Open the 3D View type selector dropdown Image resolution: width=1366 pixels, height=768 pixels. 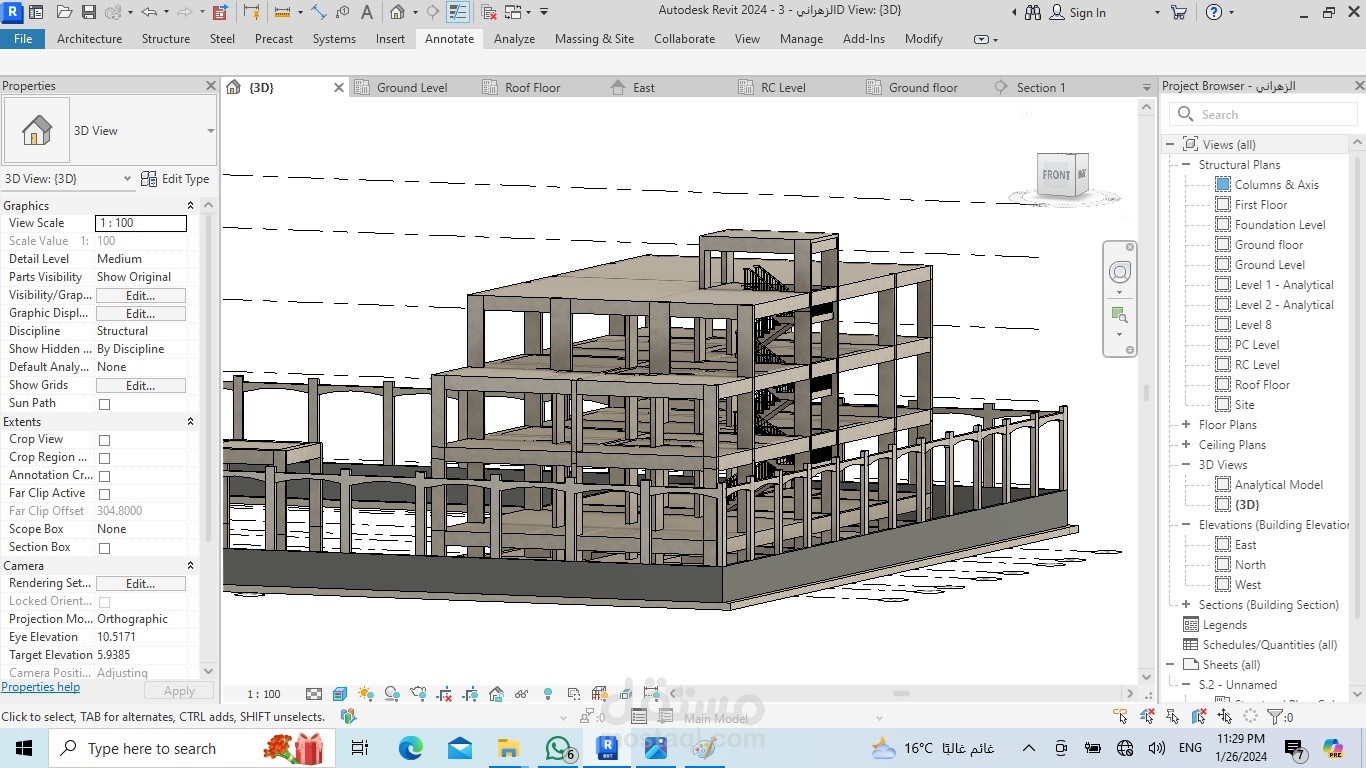tap(210, 131)
